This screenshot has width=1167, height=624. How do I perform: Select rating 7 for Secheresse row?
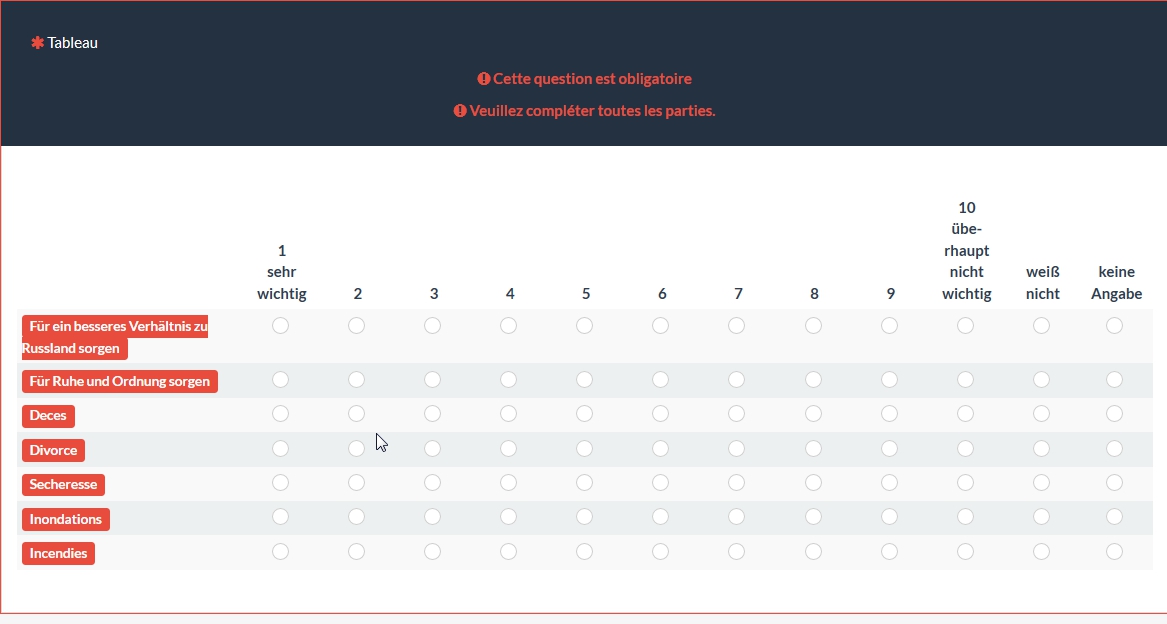[x=736, y=483]
